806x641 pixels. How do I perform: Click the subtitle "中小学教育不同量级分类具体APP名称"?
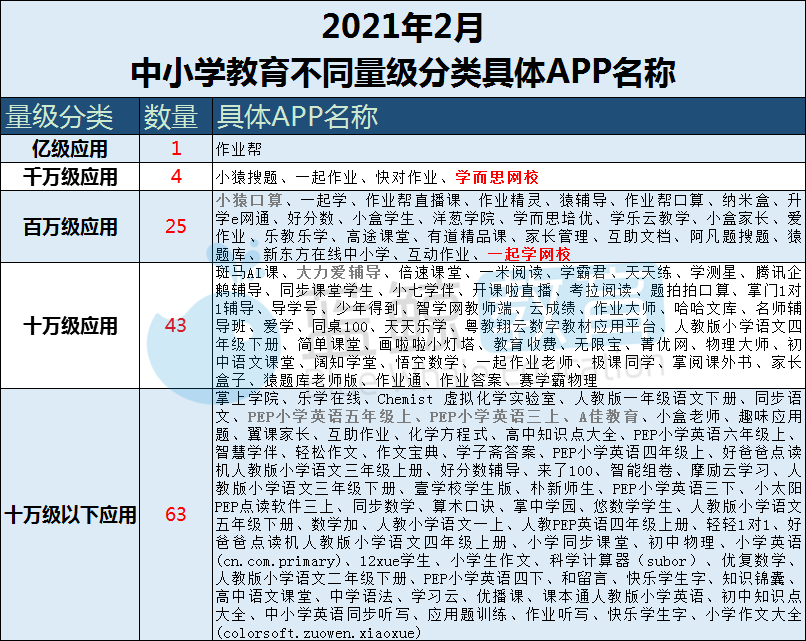tap(403, 72)
